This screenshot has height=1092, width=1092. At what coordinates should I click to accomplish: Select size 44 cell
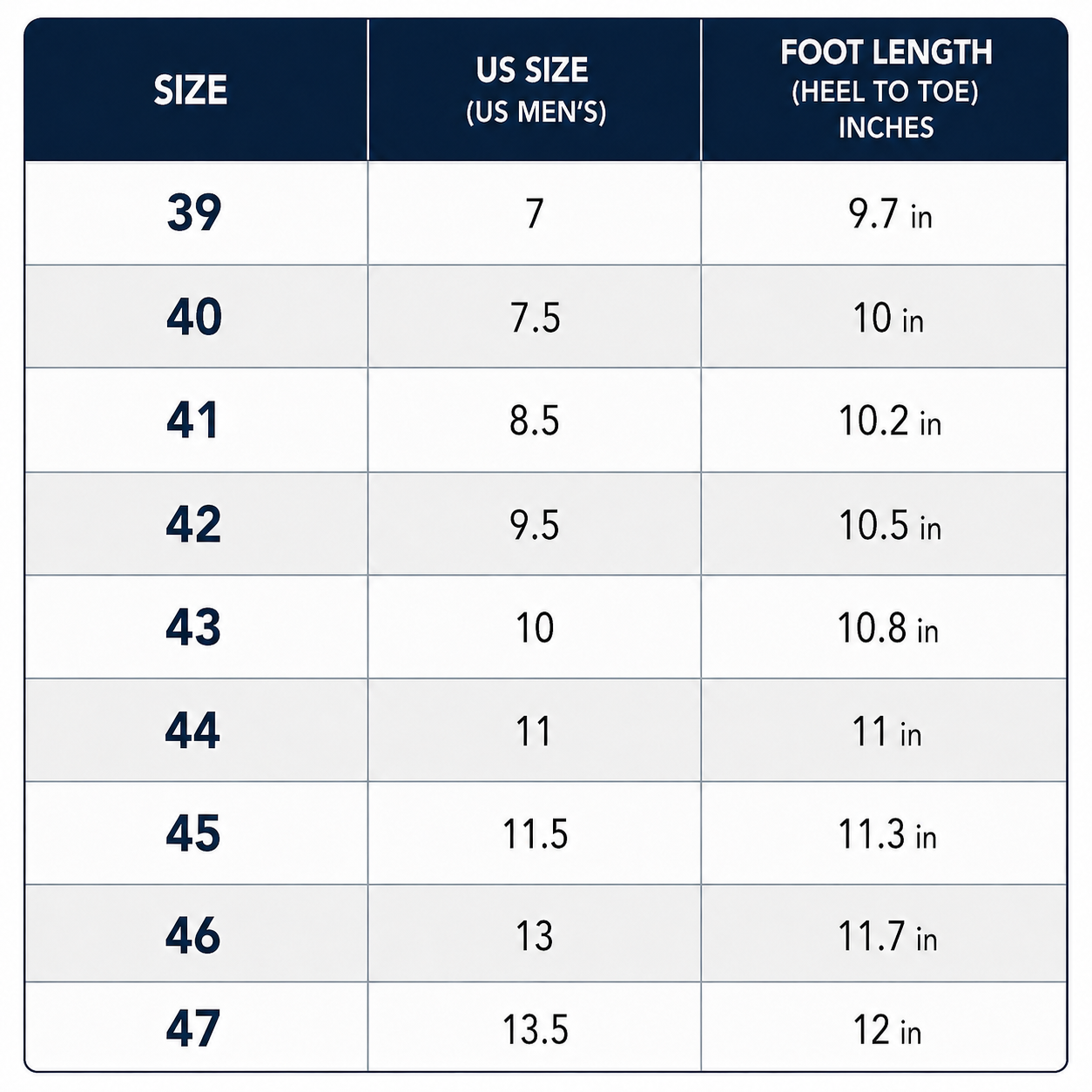tap(192, 731)
